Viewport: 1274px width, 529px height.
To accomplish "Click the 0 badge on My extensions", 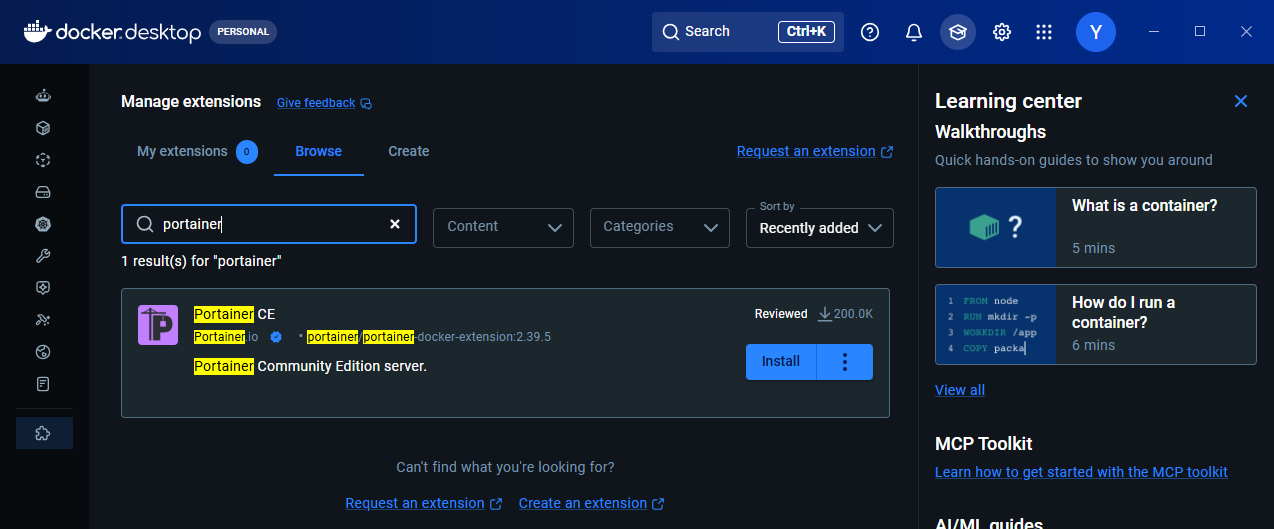I will 247,152.
